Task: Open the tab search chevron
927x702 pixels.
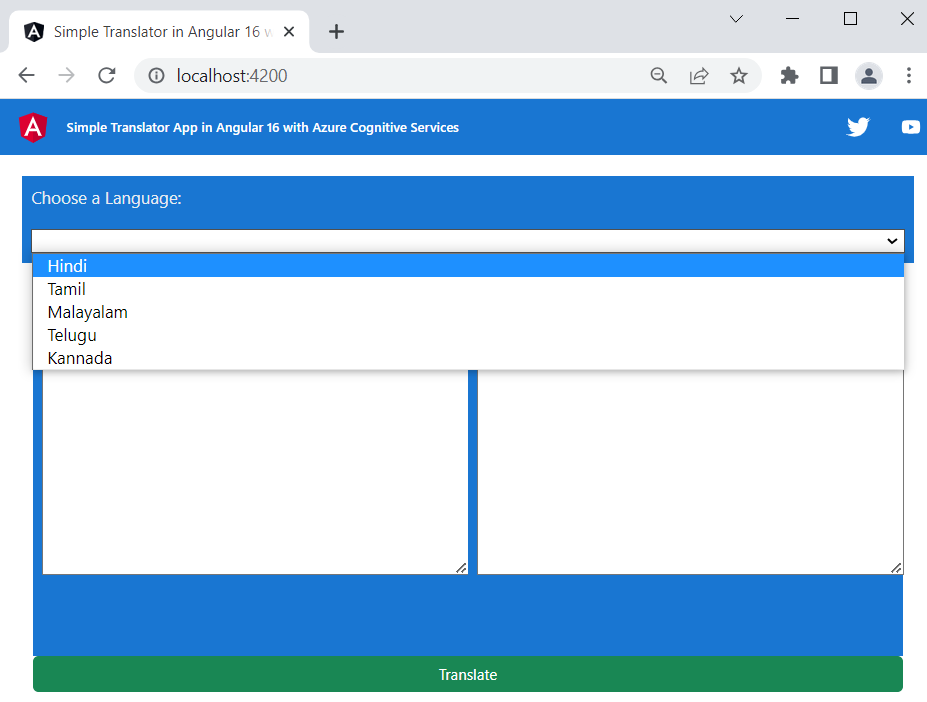Action: 736,19
